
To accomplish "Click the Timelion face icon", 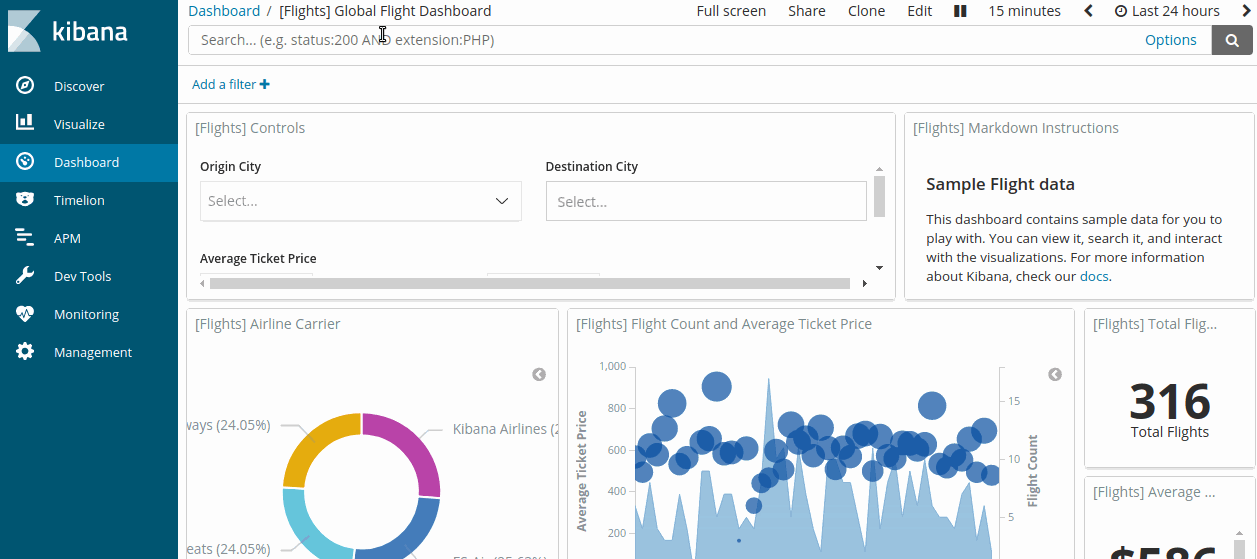I will (x=25, y=200).
